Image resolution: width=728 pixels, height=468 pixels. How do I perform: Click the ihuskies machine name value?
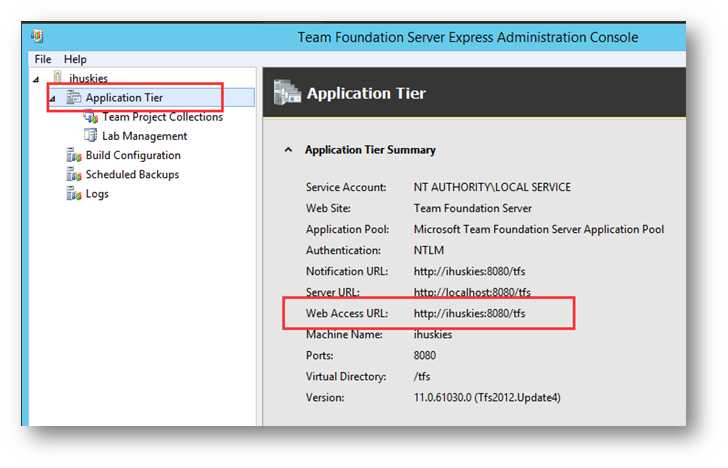coord(433,334)
